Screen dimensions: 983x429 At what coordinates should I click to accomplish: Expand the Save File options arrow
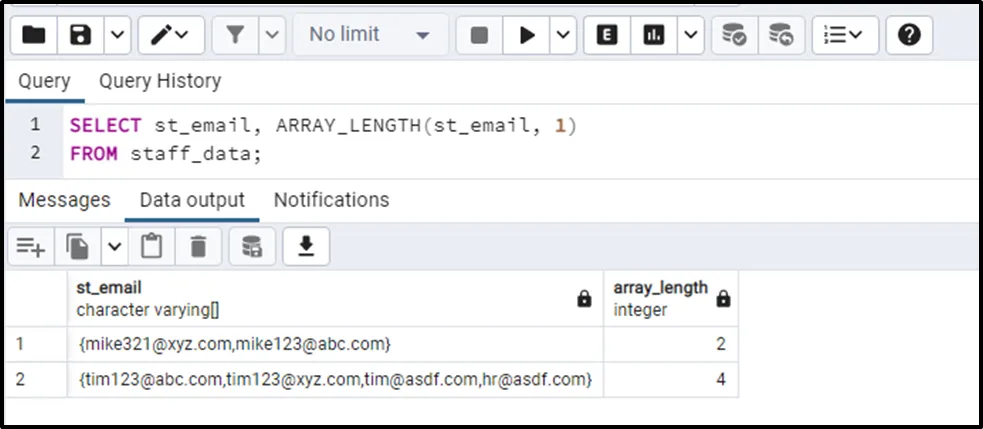point(117,36)
